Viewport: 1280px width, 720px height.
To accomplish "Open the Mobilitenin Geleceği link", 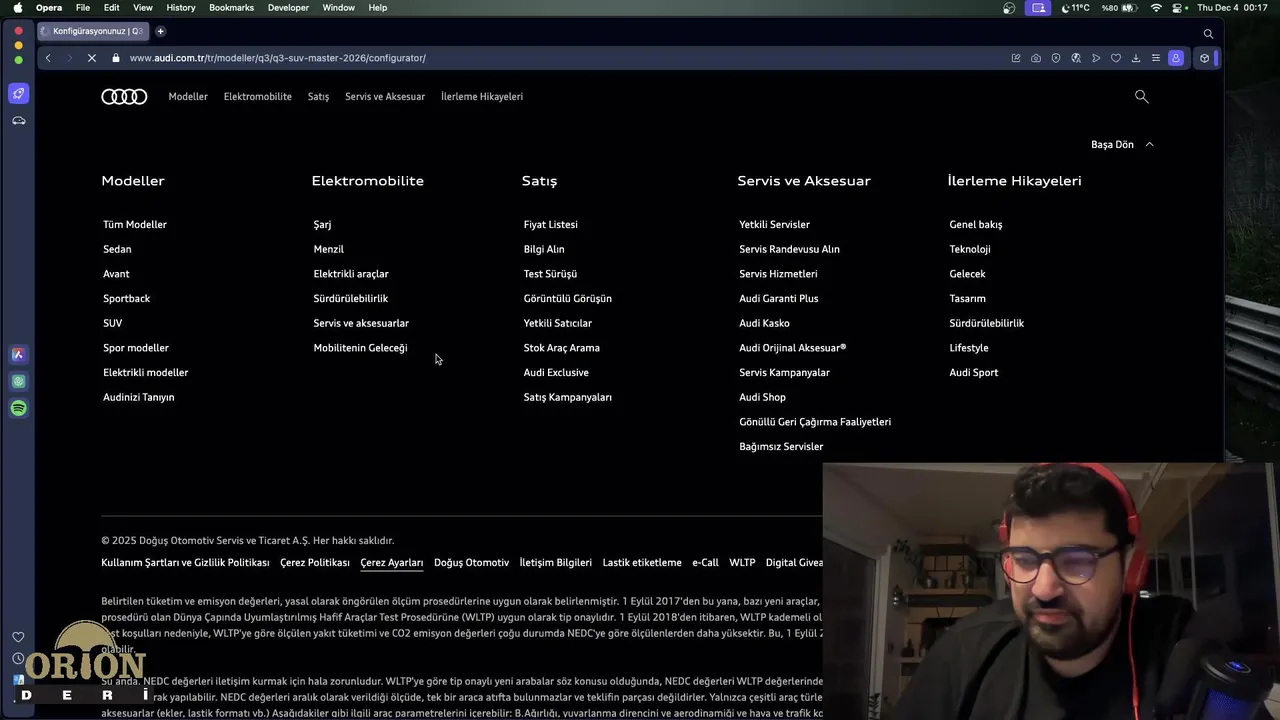I will tap(360, 348).
